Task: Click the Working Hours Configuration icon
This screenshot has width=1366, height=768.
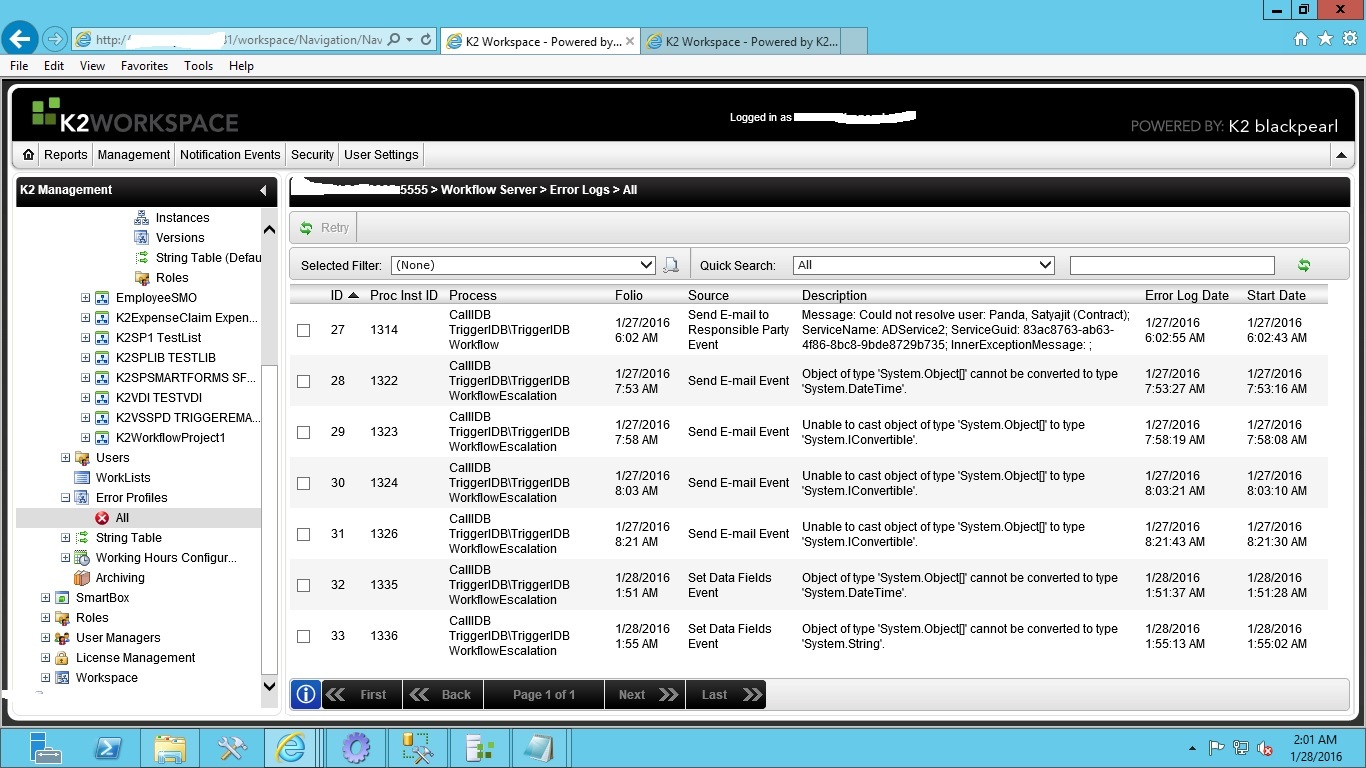Action: (82, 558)
